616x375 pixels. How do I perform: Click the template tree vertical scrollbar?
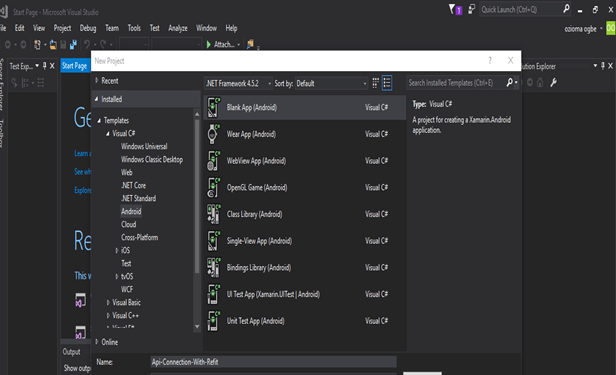tap(197, 196)
